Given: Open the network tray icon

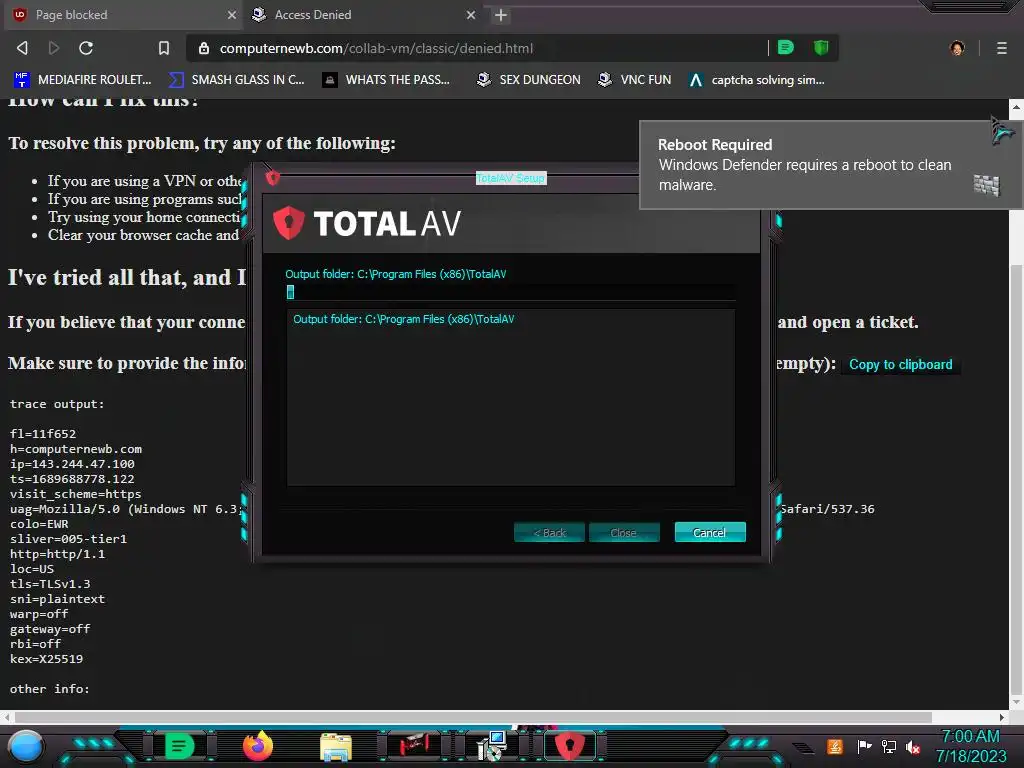Looking at the screenshot, I should (889, 746).
